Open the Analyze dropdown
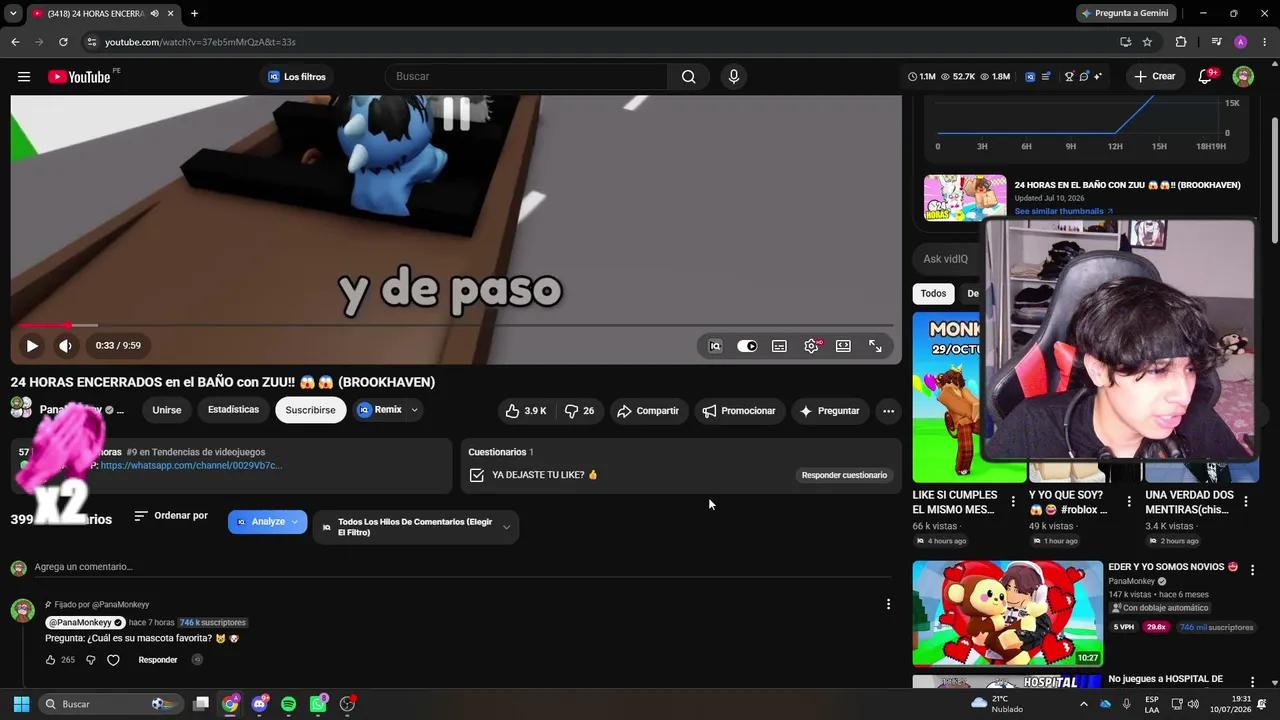This screenshot has width=1280, height=720. [x=267, y=522]
